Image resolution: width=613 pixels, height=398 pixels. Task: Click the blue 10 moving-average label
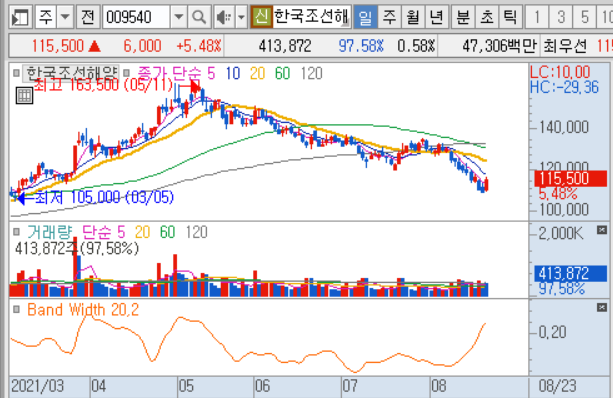pyautogui.click(x=233, y=73)
